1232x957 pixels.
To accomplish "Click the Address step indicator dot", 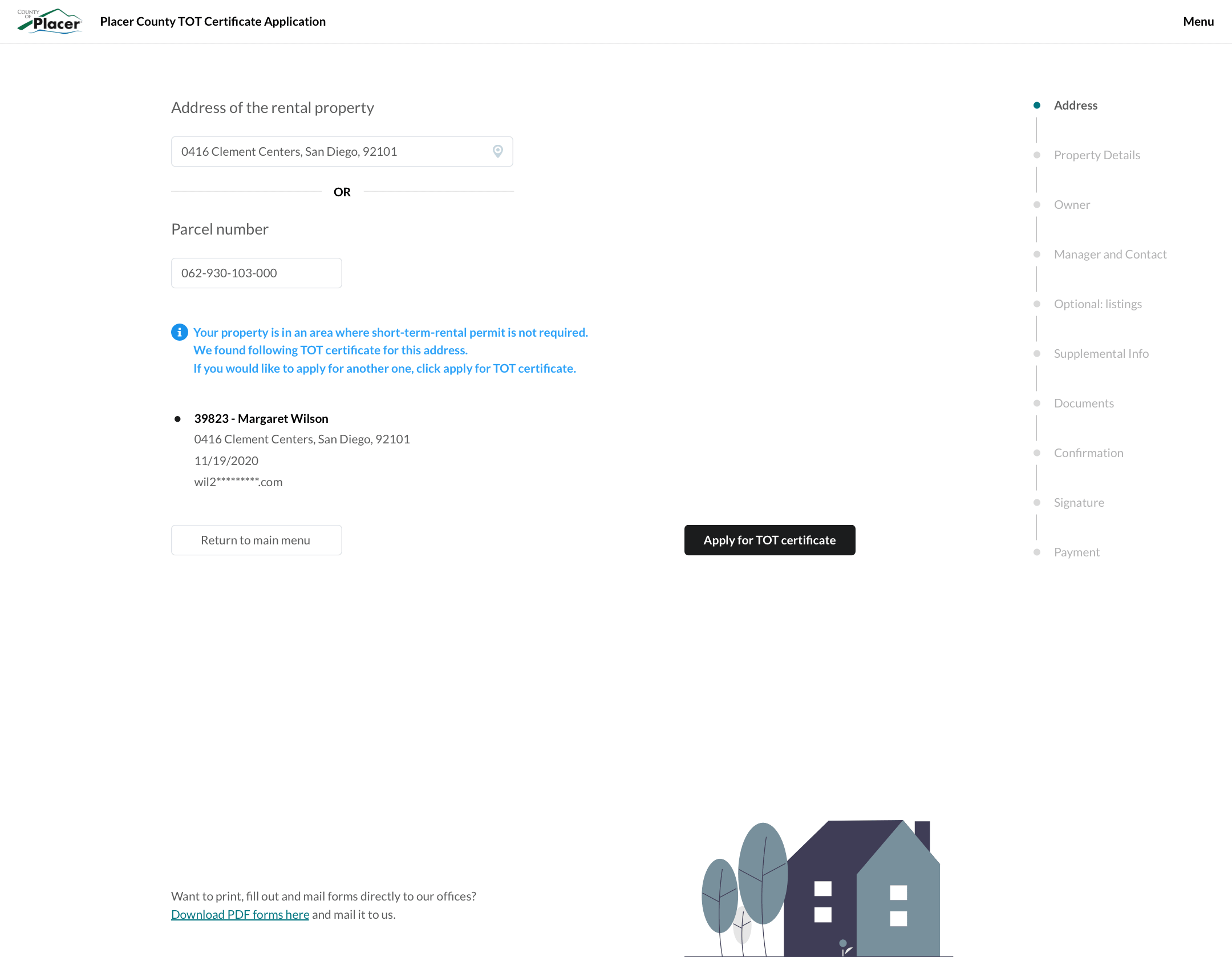I will (x=1036, y=104).
